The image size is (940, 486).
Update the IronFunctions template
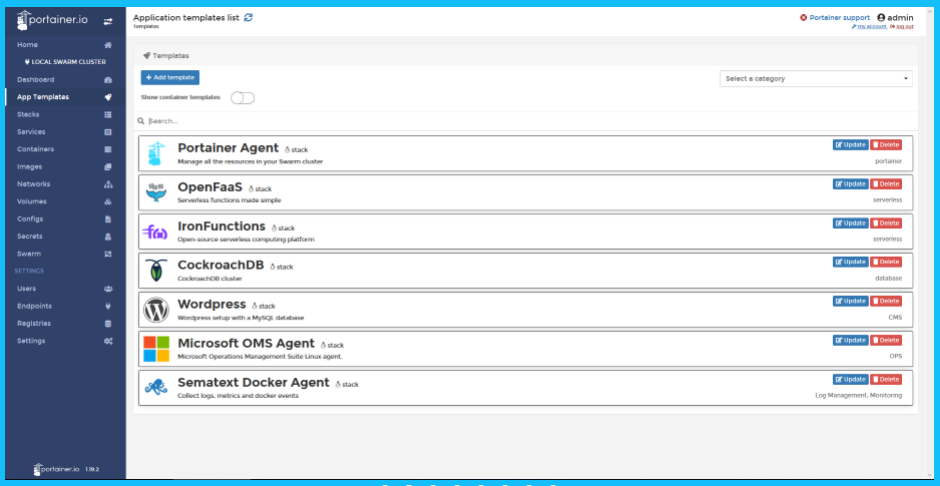[x=850, y=223]
